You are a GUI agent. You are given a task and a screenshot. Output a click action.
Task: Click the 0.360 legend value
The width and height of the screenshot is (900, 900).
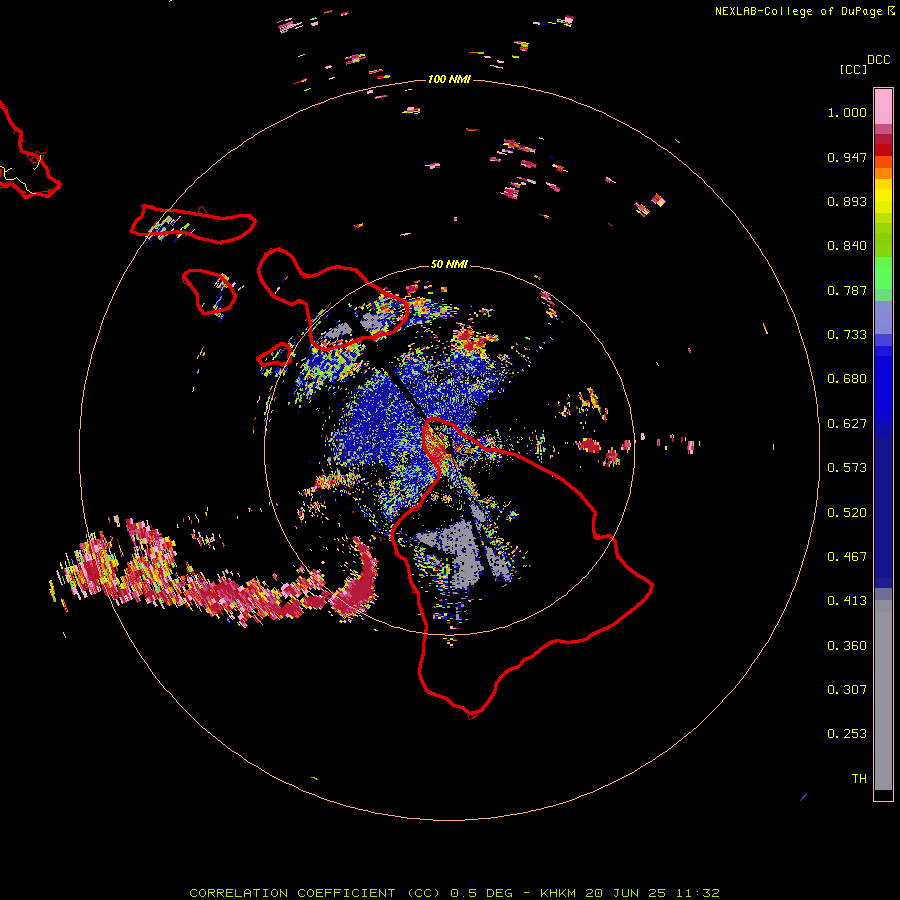coord(847,646)
